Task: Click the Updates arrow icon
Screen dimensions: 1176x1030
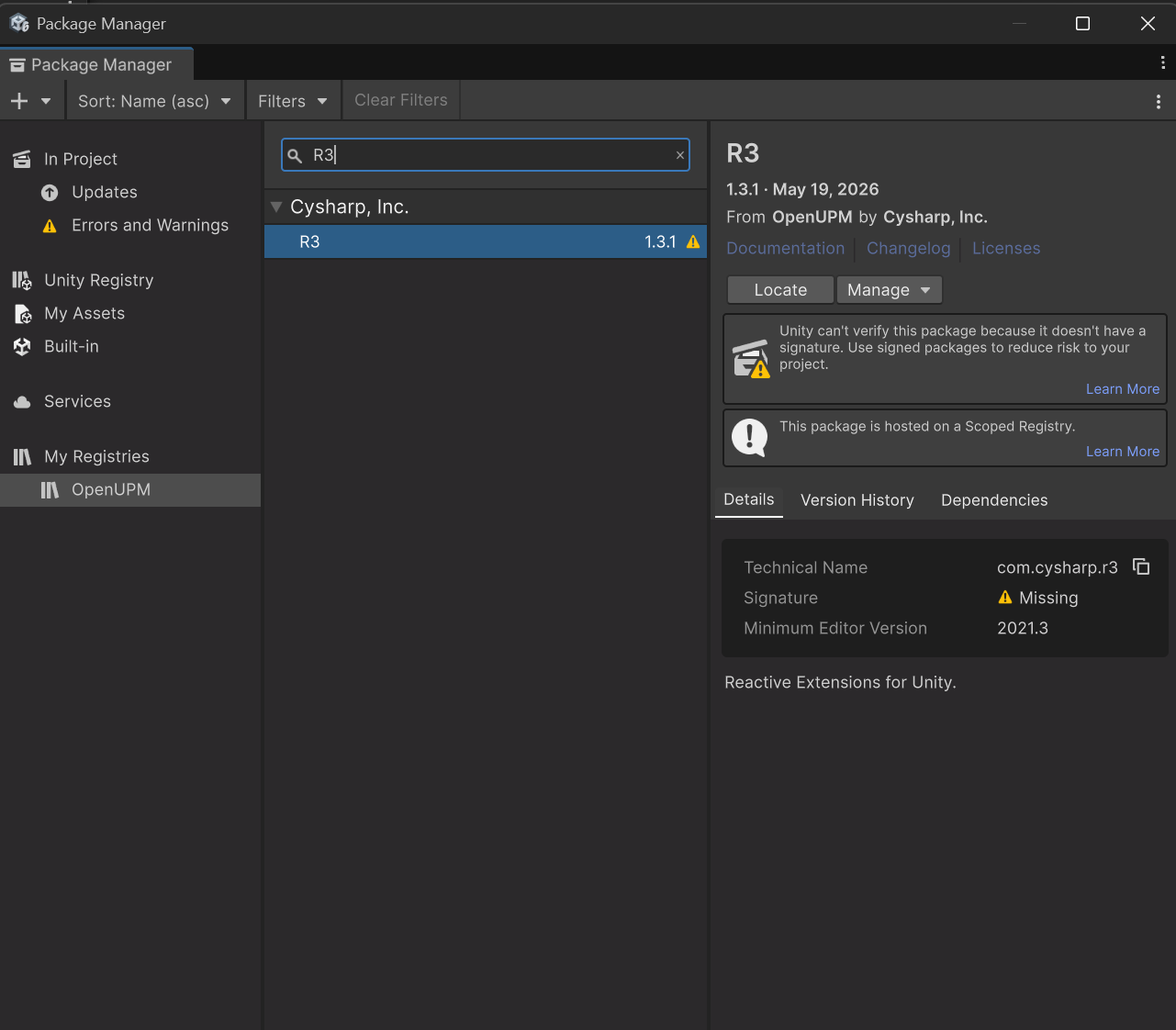Action: point(50,193)
